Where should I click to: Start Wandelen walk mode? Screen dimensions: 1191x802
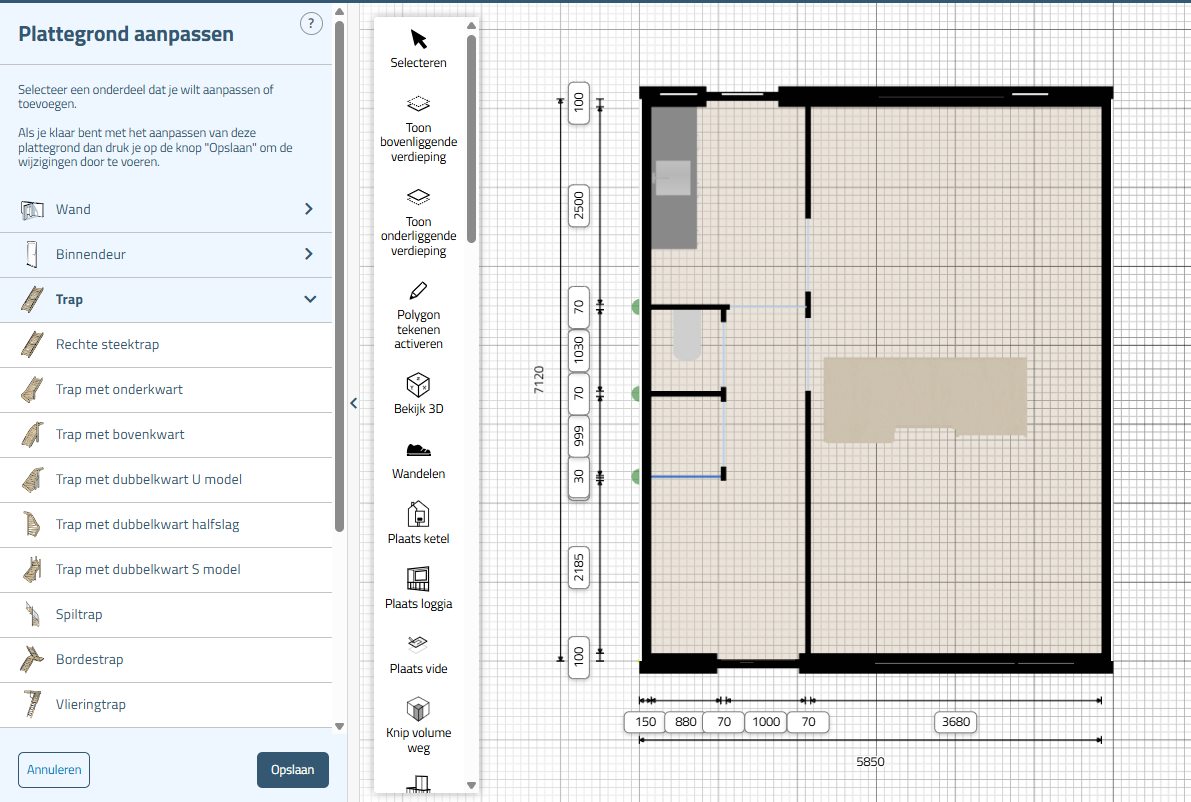coord(418,461)
